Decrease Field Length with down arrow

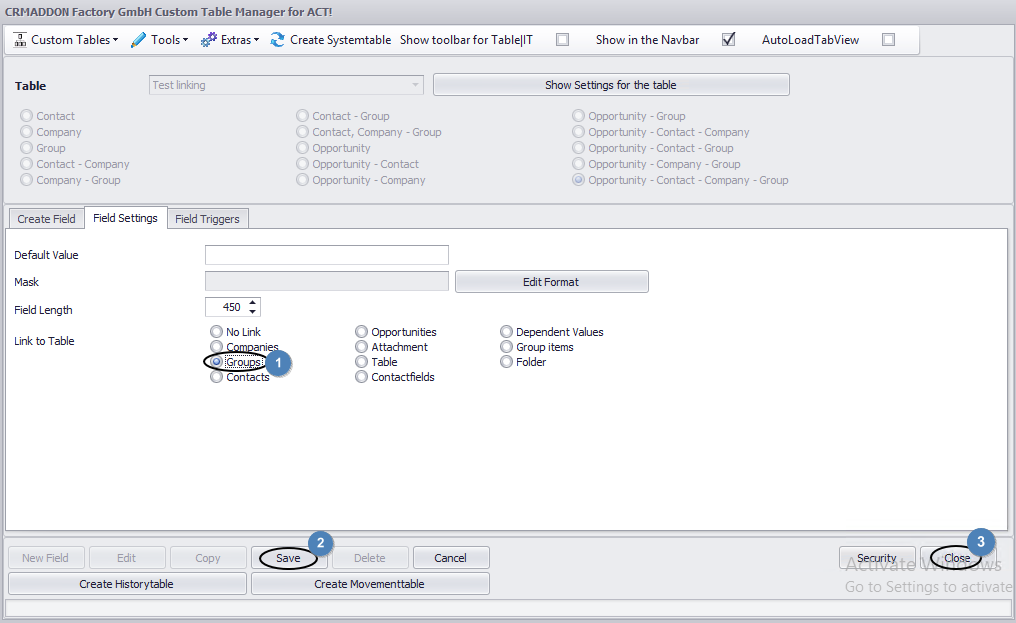pyautogui.click(x=253, y=312)
